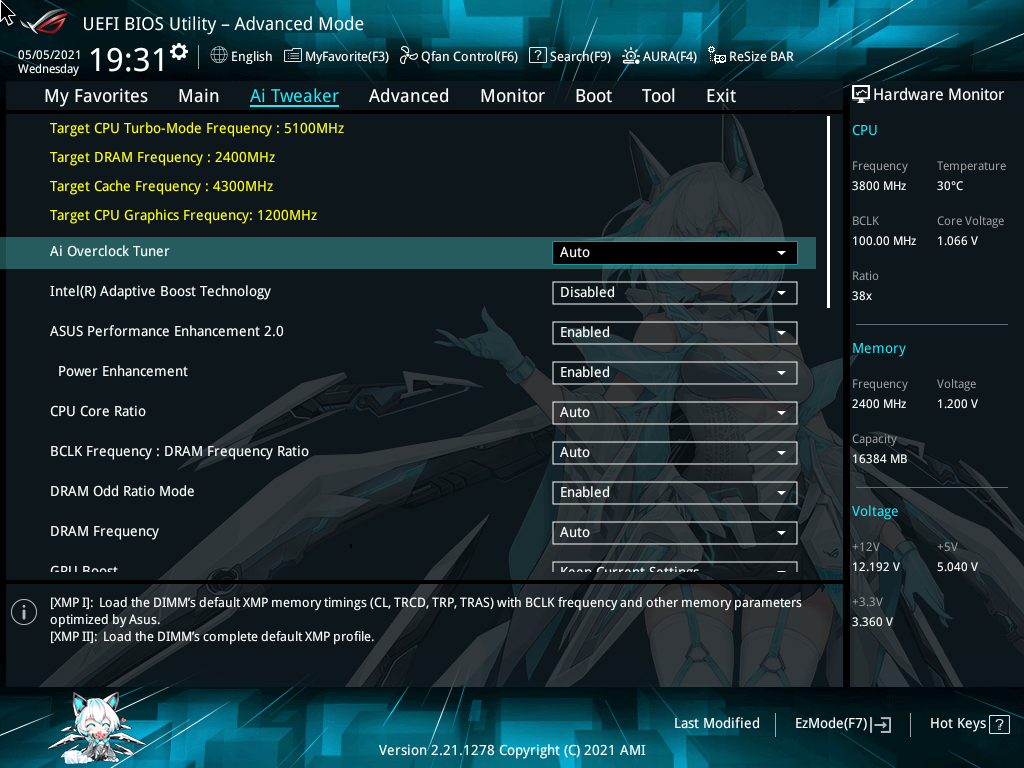Screen dimensions: 1024x768
Task: Click the Search question mark icon
Action: 537,56
